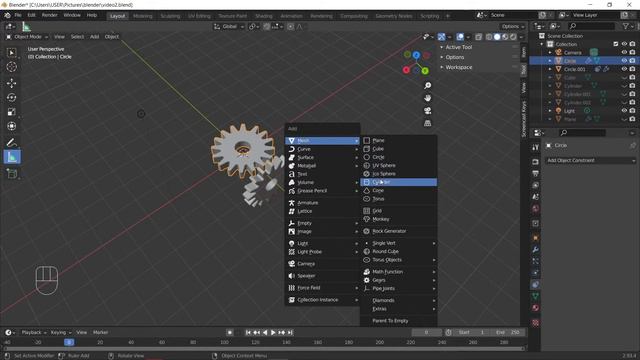Choose Monkey mesh entry
This screenshot has height=360, width=640.
pyautogui.click(x=398, y=219)
